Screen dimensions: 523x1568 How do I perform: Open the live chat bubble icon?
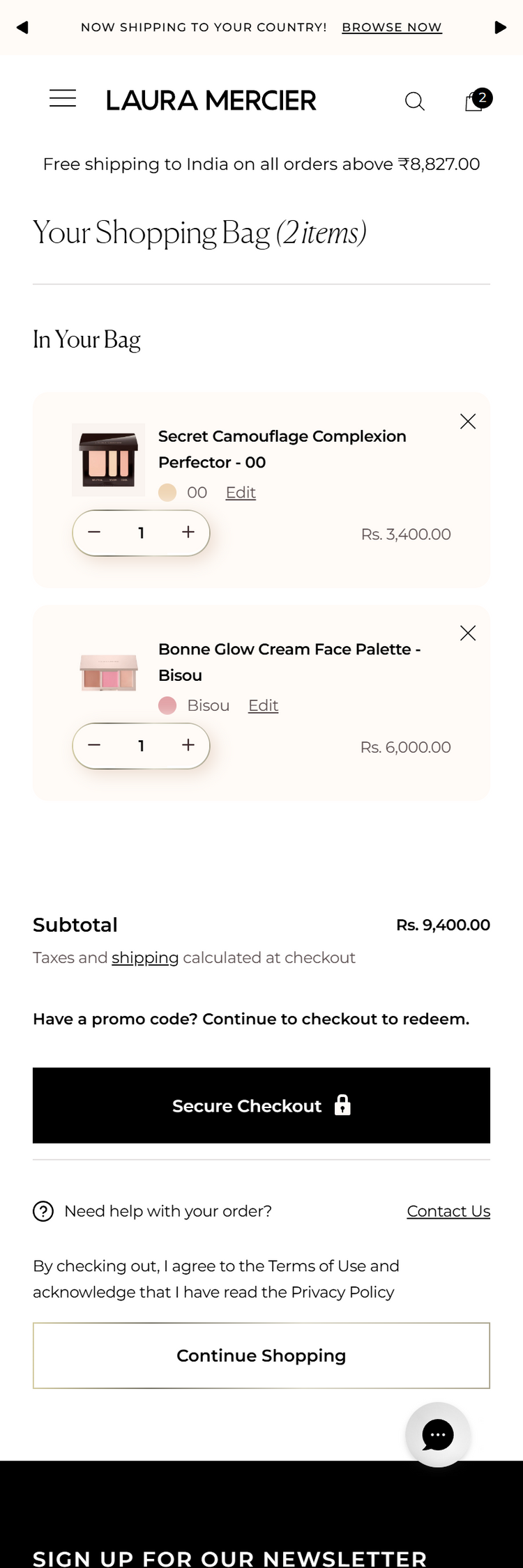tap(438, 1434)
